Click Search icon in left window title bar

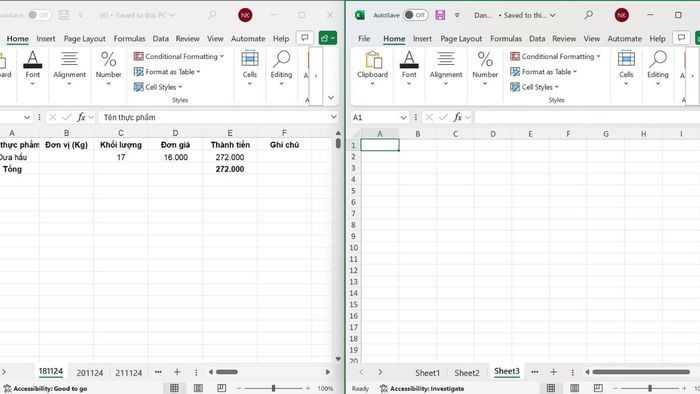212,15
